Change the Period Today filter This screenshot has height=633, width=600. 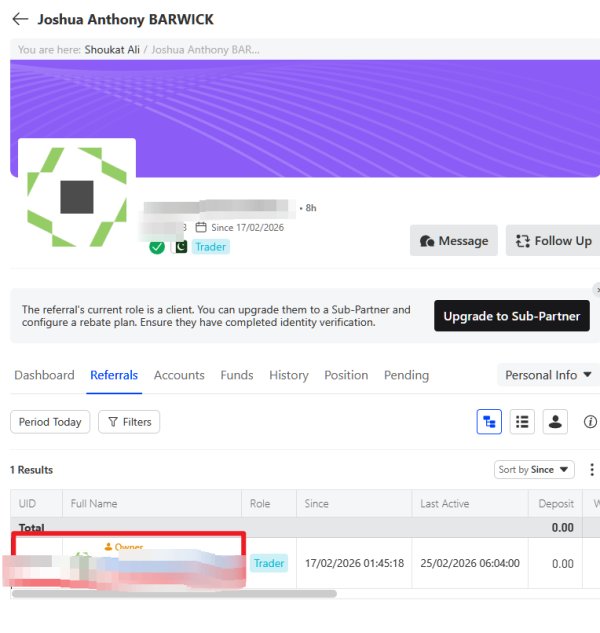(50, 422)
